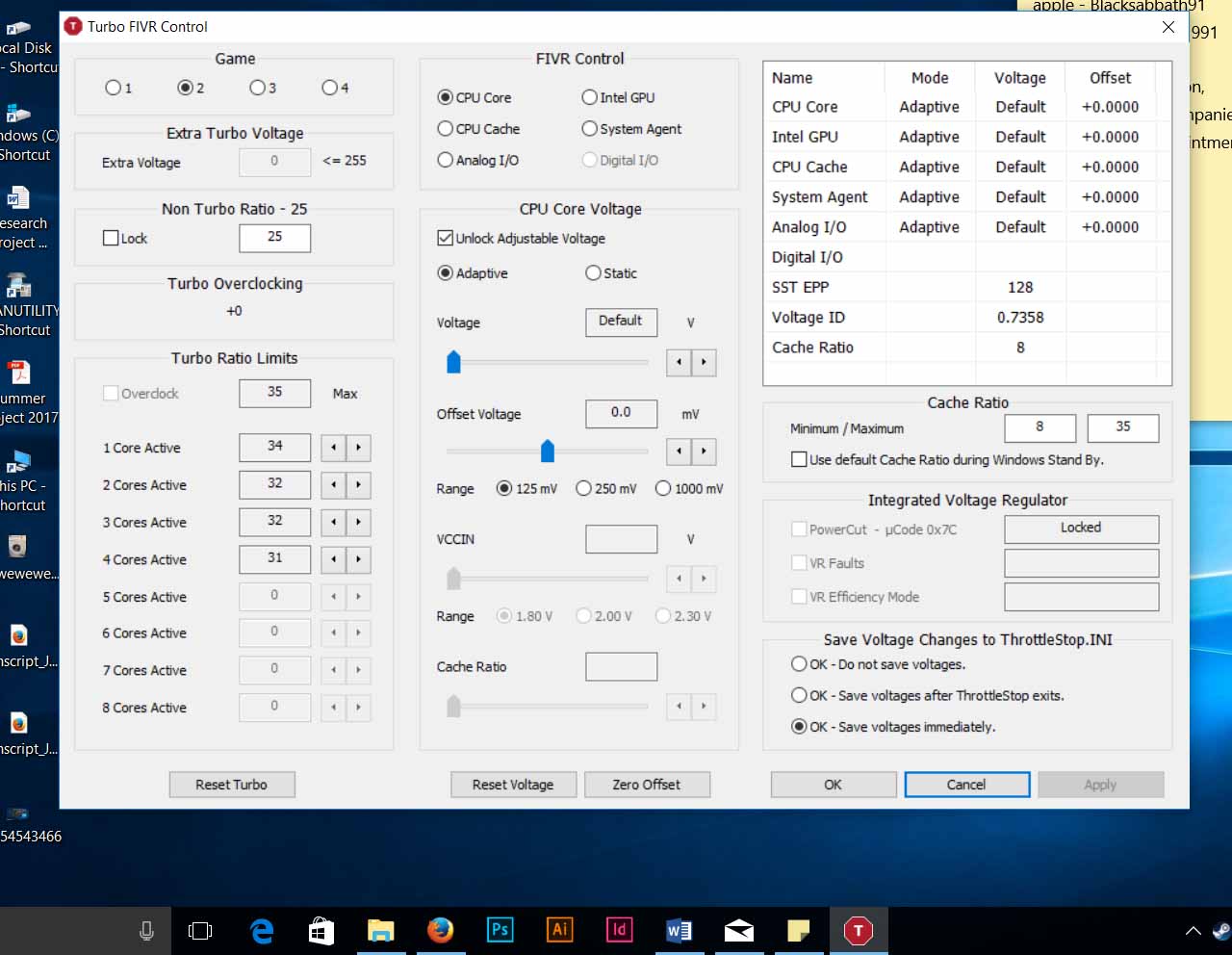Click the Offset Voltage slider handle
Image resolution: width=1232 pixels, height=955 pixels.
[548, 451]
